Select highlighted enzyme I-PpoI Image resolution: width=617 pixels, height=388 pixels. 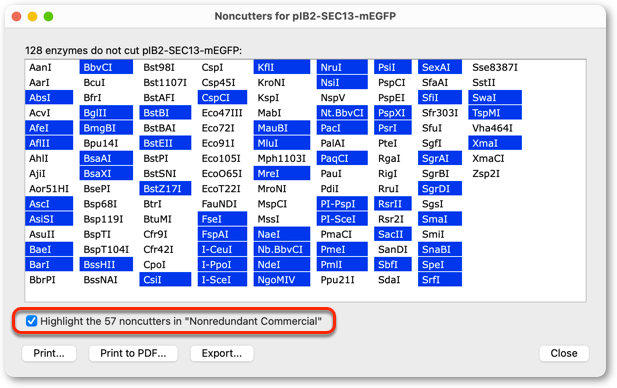tap(222, 264)
